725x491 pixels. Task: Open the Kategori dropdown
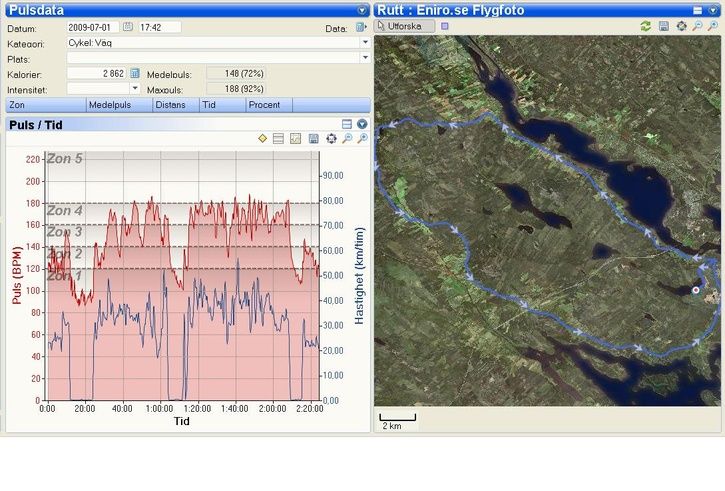point(363,43)
